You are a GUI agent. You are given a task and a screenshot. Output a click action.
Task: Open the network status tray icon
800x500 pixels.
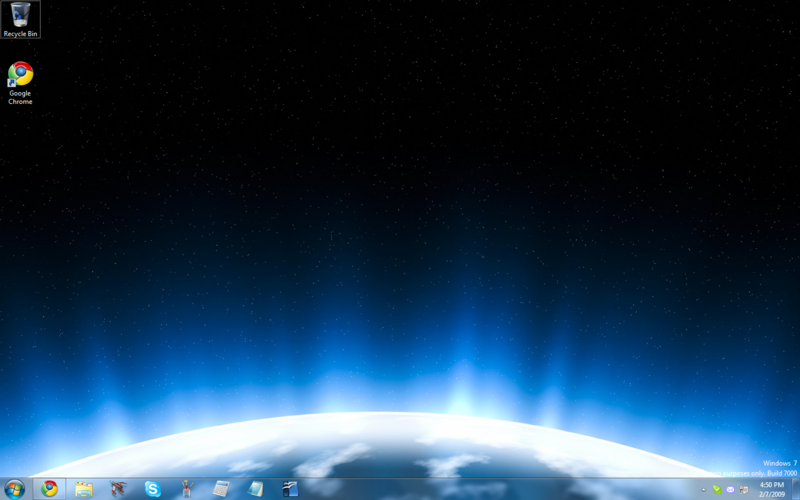tap(743, 490)
